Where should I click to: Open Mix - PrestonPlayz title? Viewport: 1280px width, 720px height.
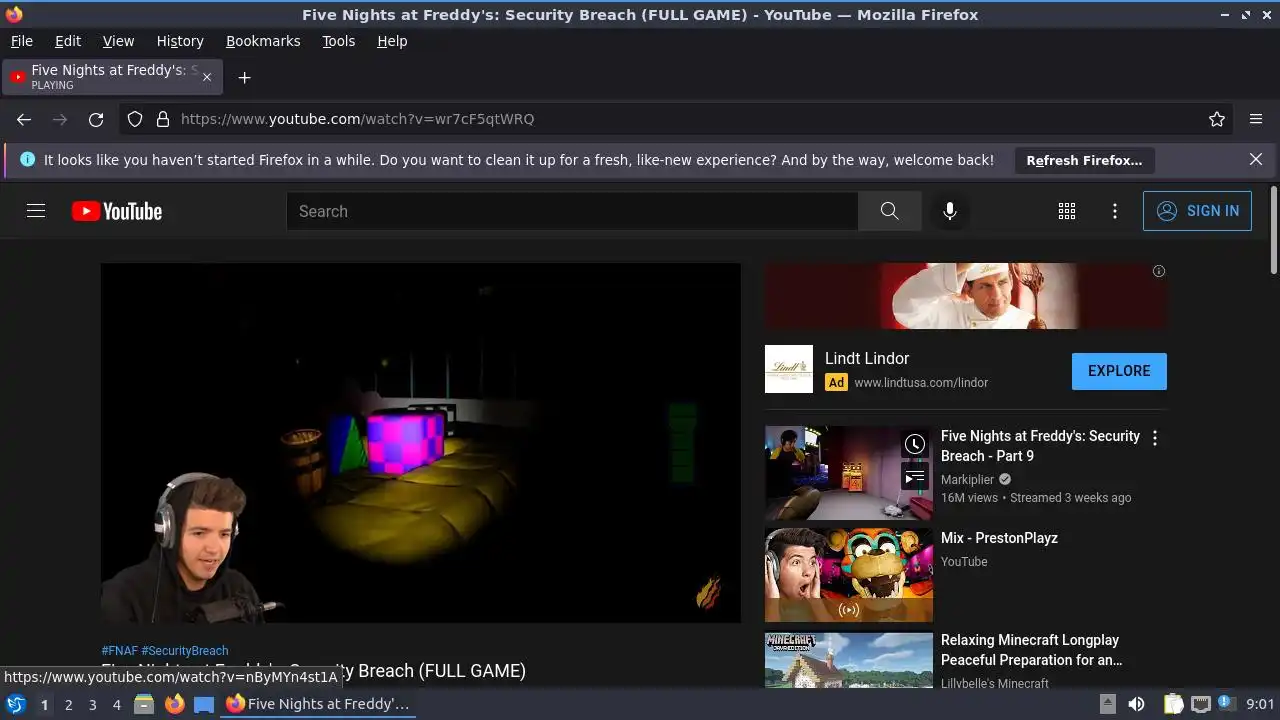(999, 538)
